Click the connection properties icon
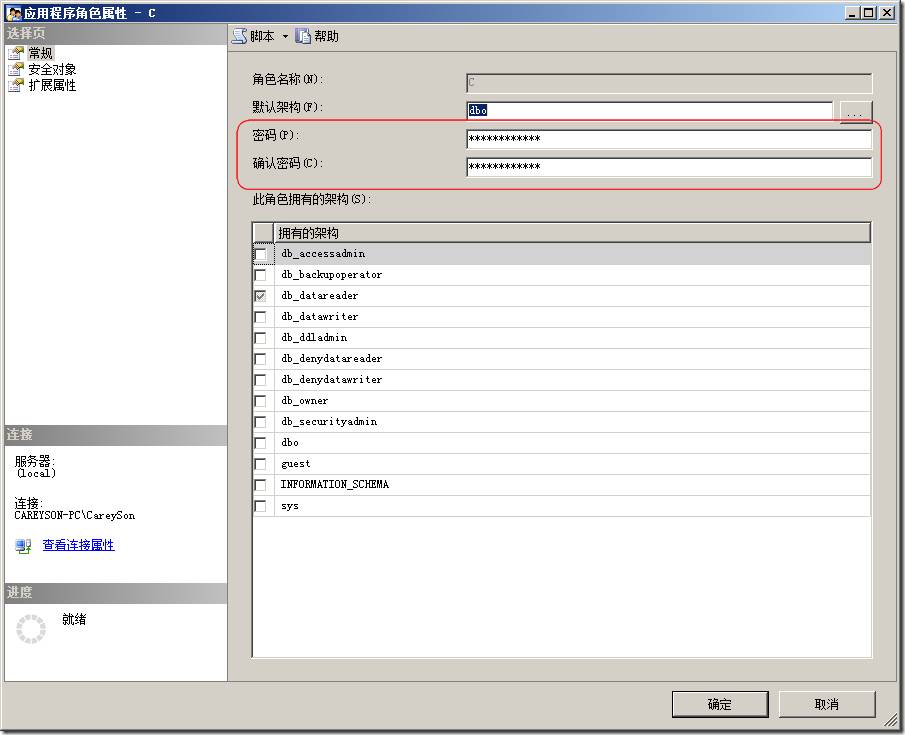Viewport: 905px width, 735px height. click(23, 546)
